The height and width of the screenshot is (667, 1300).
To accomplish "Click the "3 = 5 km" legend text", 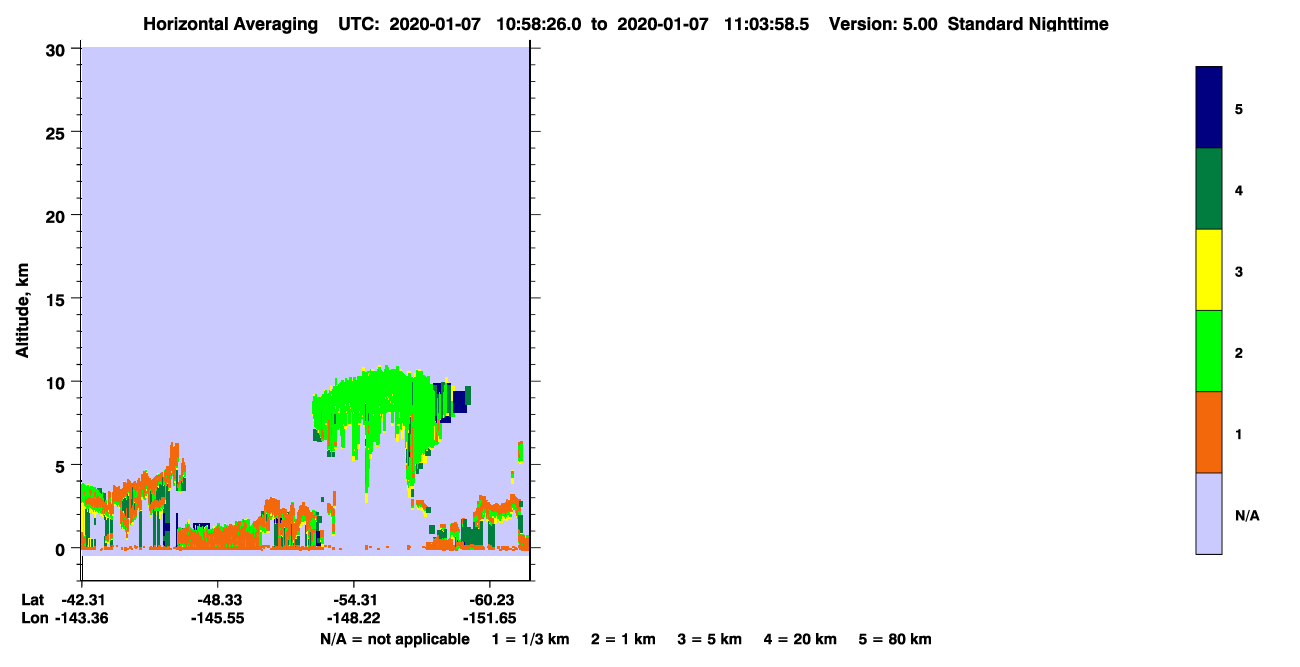I will click(709, 639).
